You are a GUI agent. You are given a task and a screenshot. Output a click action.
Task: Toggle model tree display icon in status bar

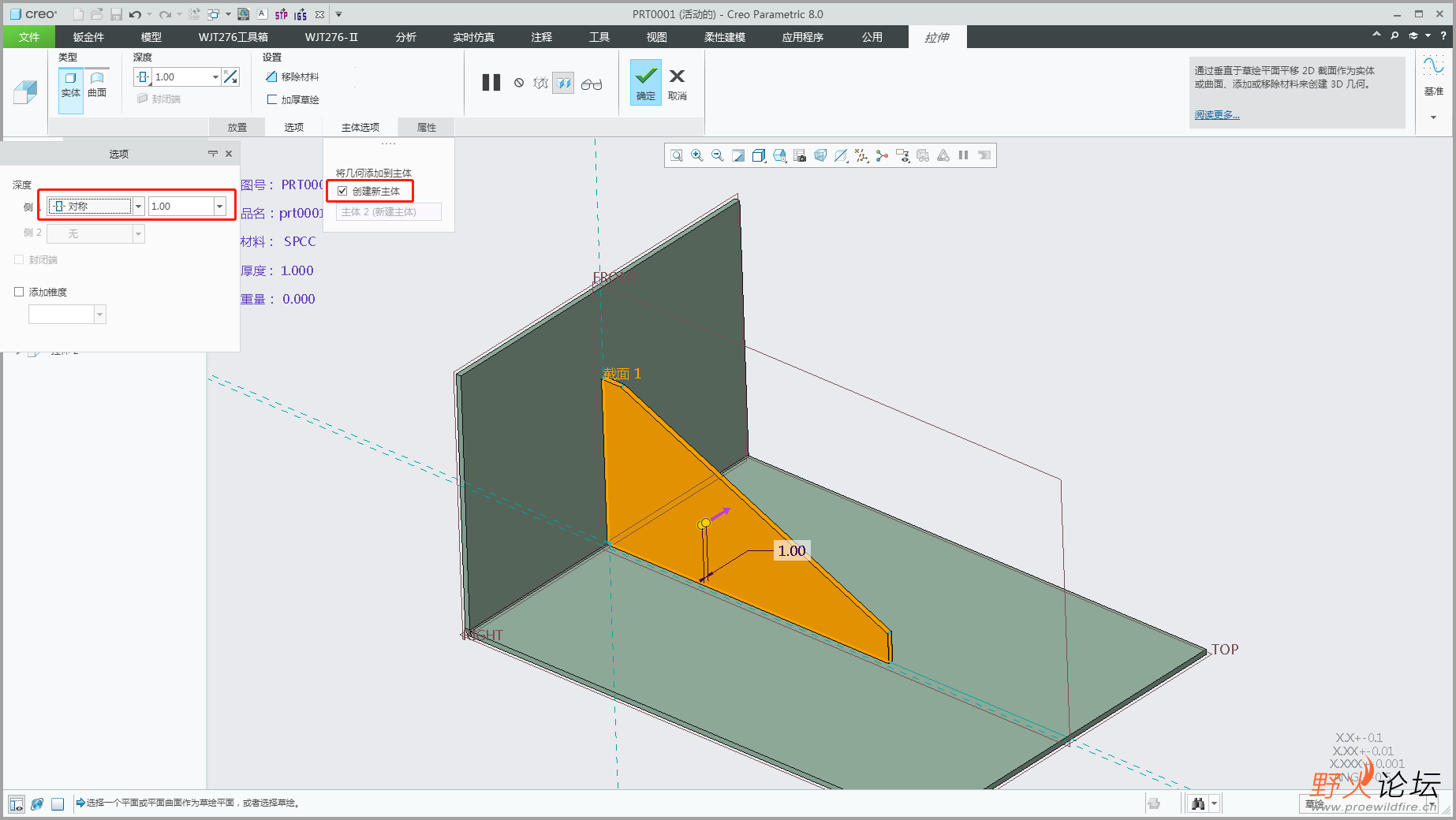point(16,804)
